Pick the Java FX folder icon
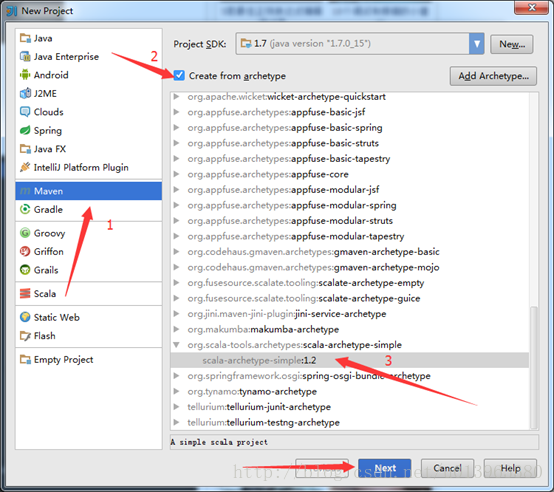Screen dimensions: 554x492 pos(25,149)
